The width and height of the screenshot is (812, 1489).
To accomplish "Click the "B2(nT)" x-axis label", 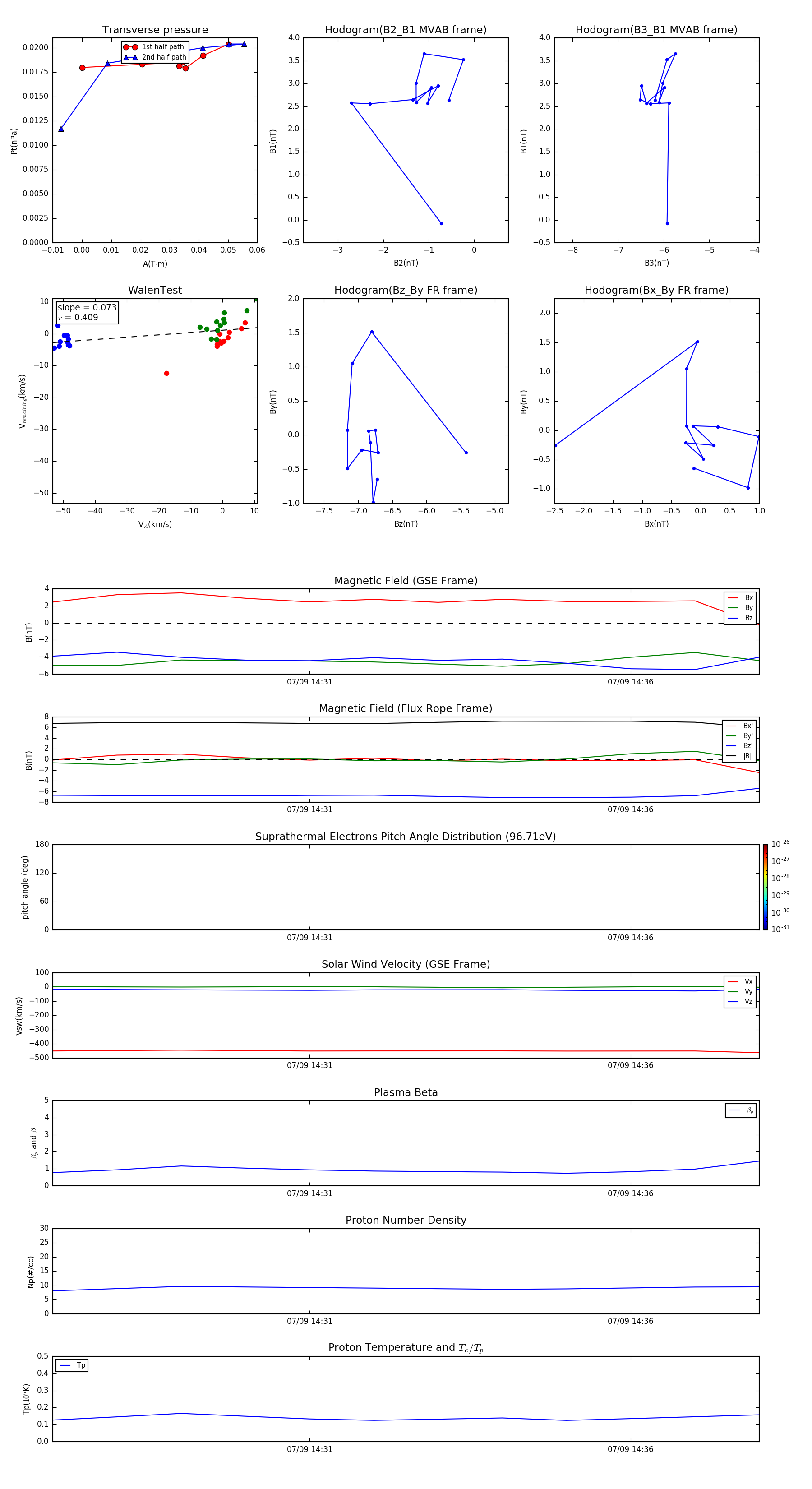I will (x=406, y=263).
